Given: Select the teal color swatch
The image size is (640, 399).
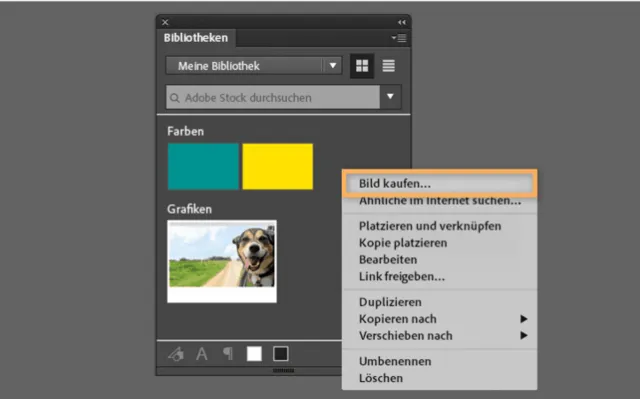Looking at the screenshot, I should pyautogui.click(x=203, y=166).
